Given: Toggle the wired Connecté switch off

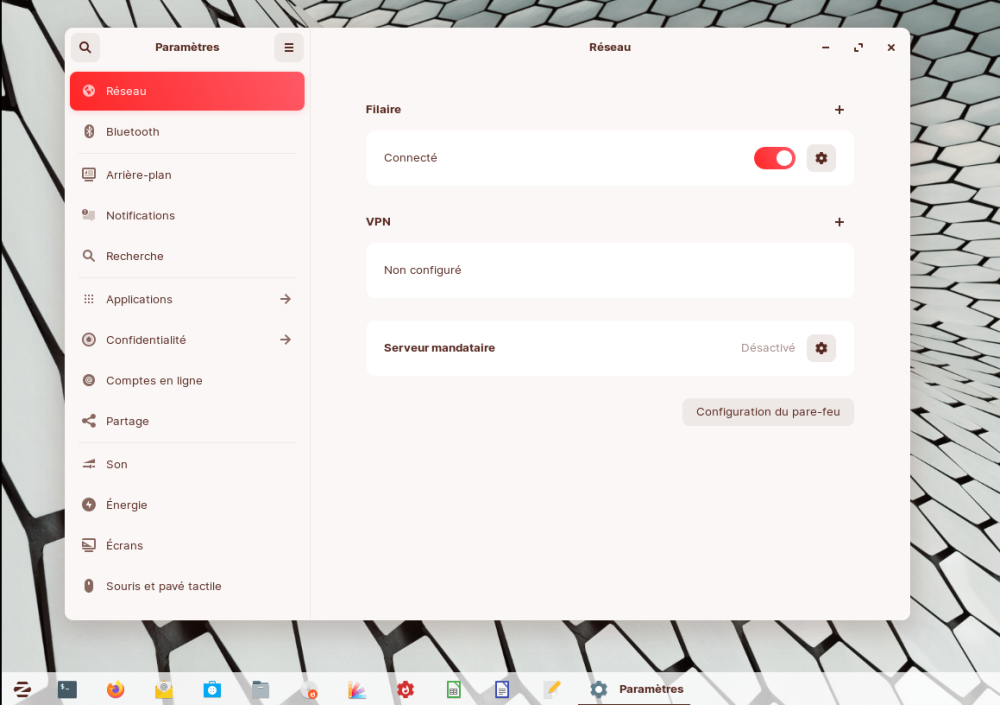Looking at the screenshot, I should [x=774, y=158].
